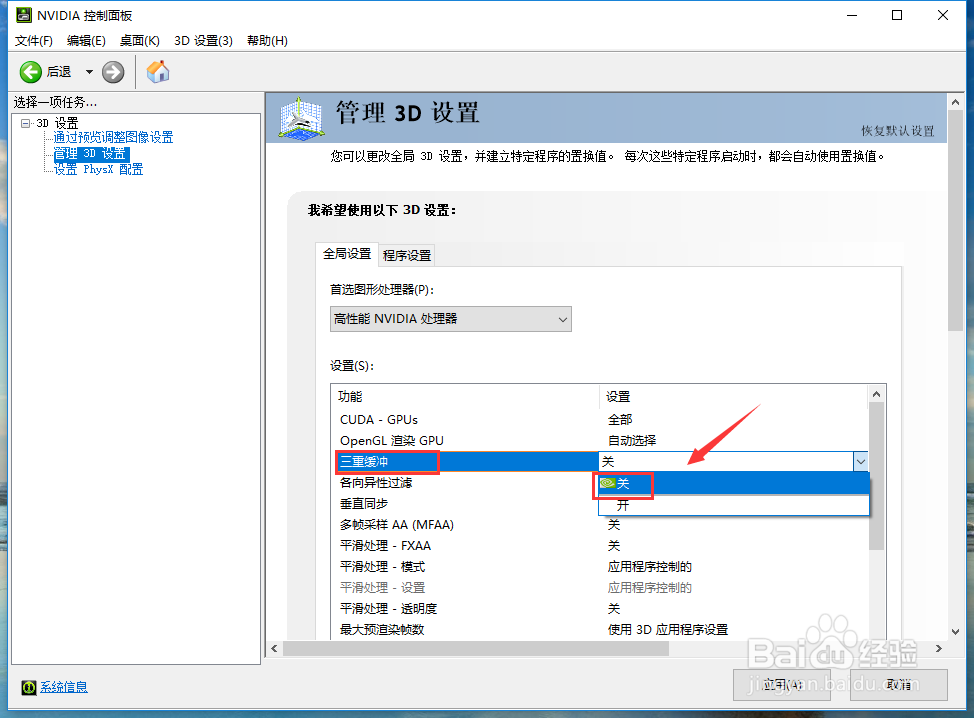Select the CUDA - GPUs row
This screenshot has width=974, height=718.
tap(599, 420)
